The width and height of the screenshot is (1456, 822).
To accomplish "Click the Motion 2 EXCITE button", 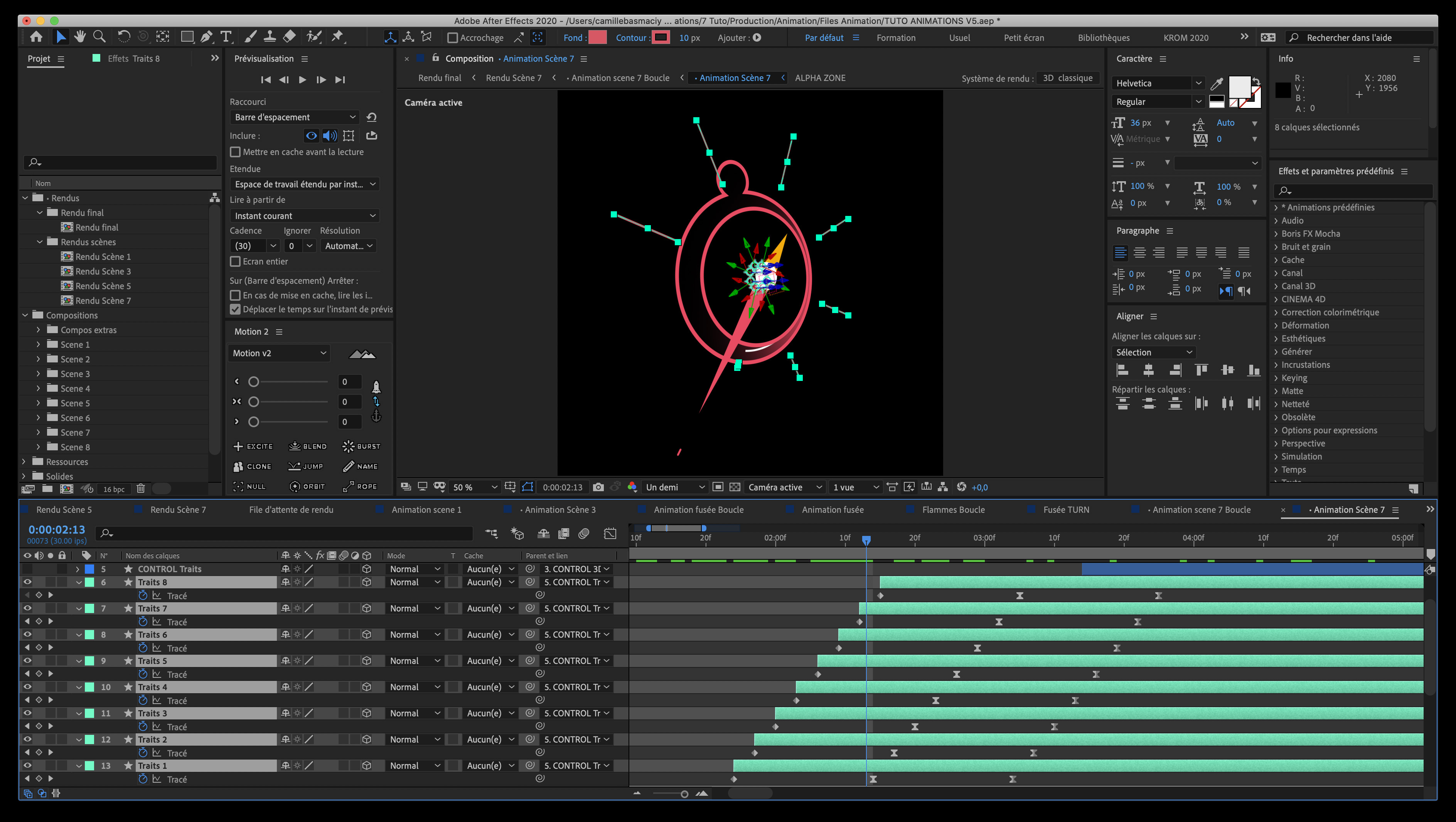I will pos(253,446).
